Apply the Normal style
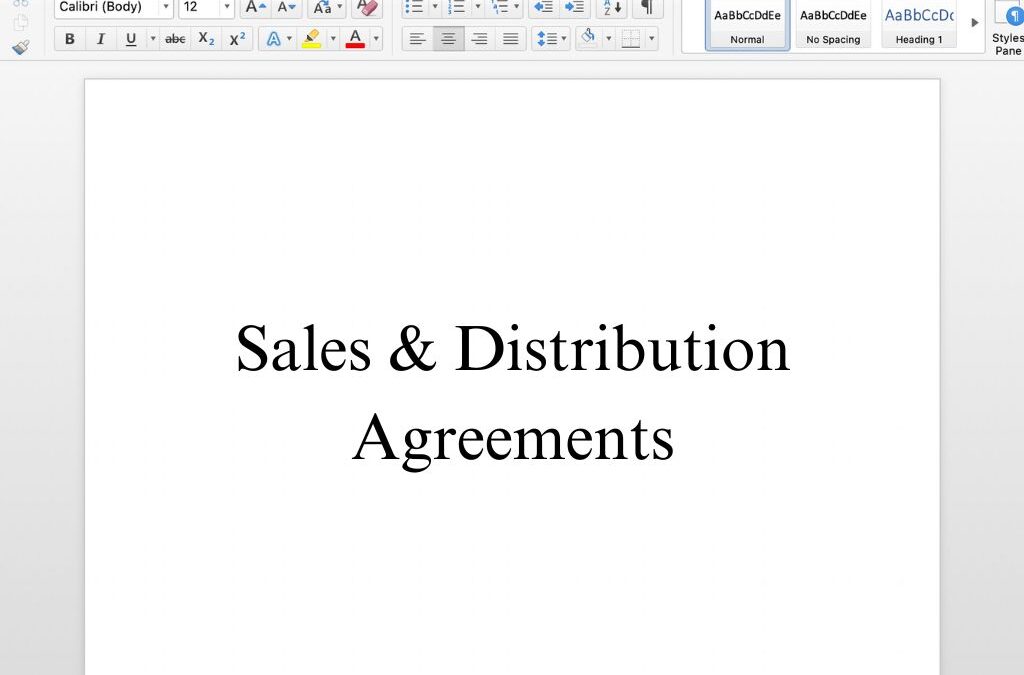The image size is (1024, 675). 747,25
